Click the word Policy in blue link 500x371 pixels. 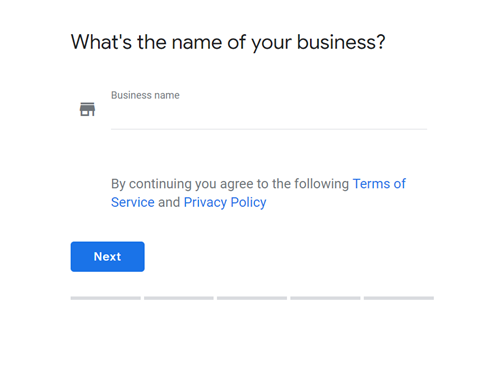(x=248, y=202)
